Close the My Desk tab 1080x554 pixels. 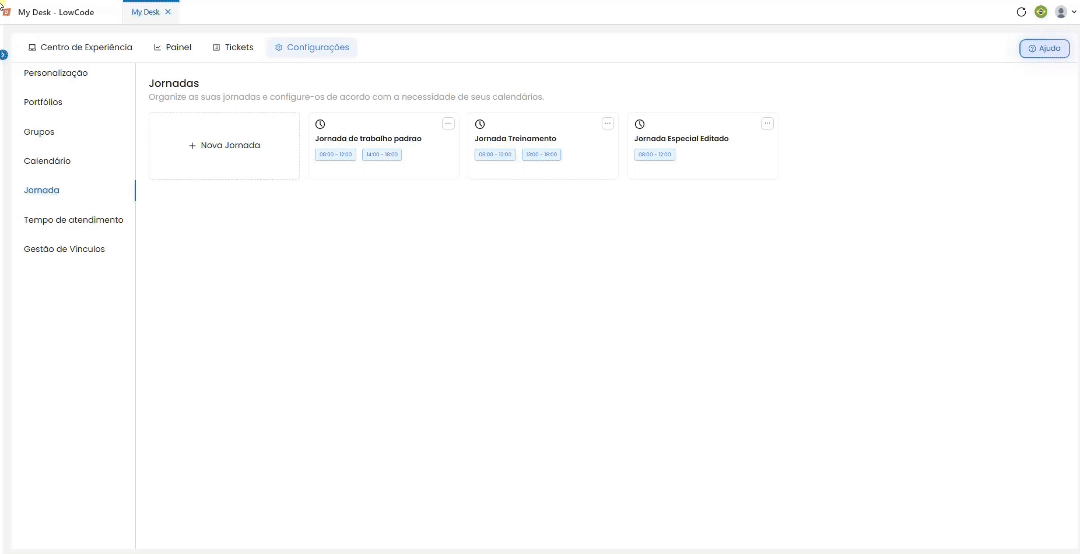168,12
